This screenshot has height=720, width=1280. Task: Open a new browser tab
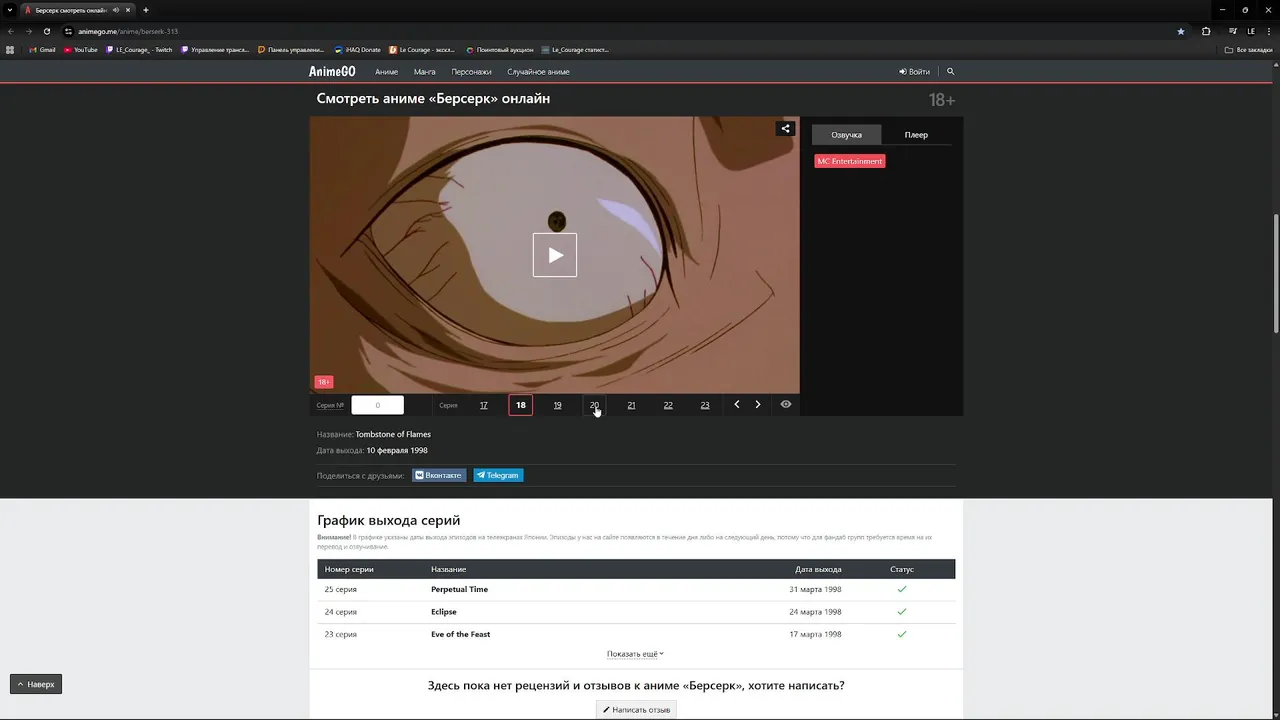click(x=146, y=10)
